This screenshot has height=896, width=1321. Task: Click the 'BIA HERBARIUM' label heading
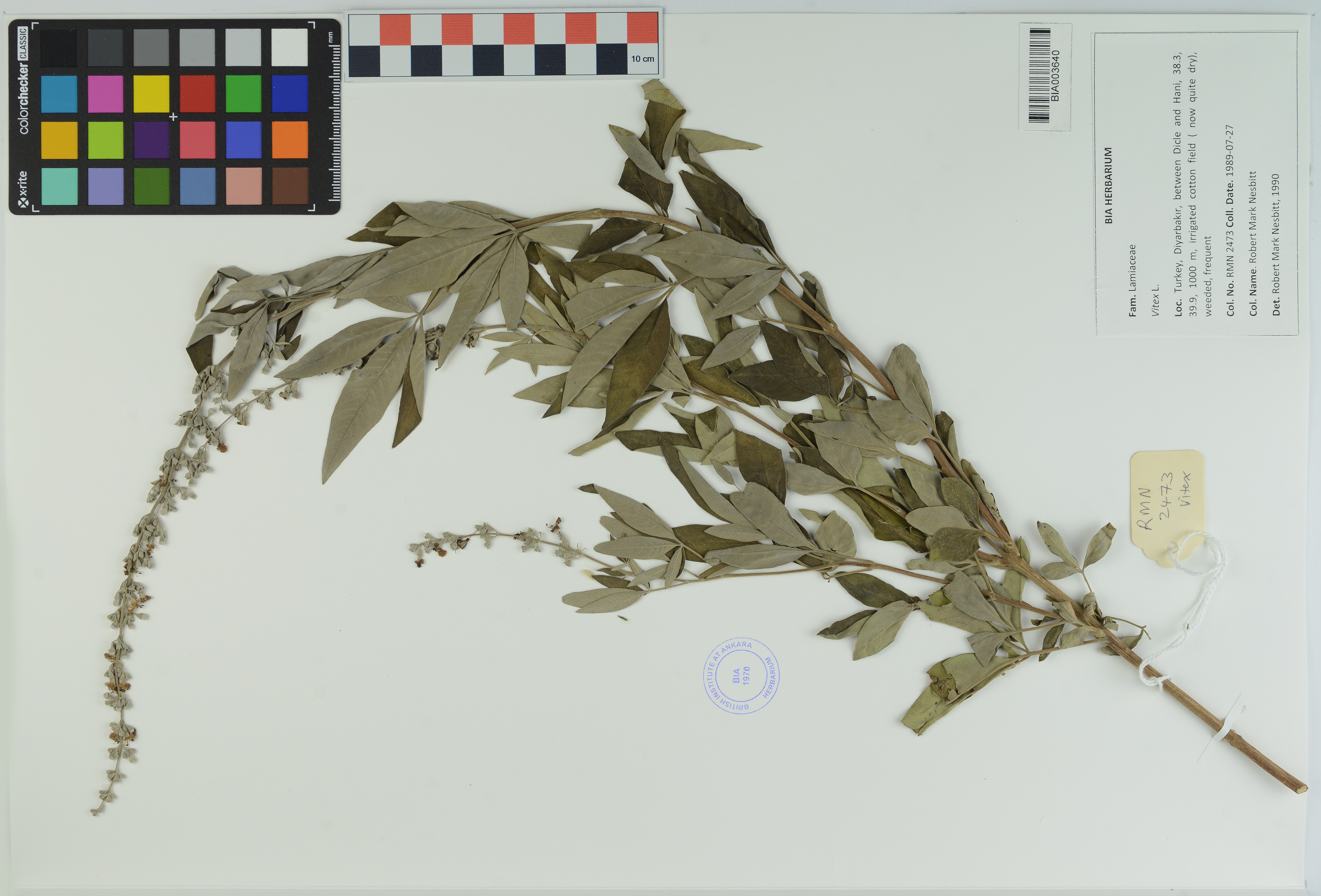1108,186
